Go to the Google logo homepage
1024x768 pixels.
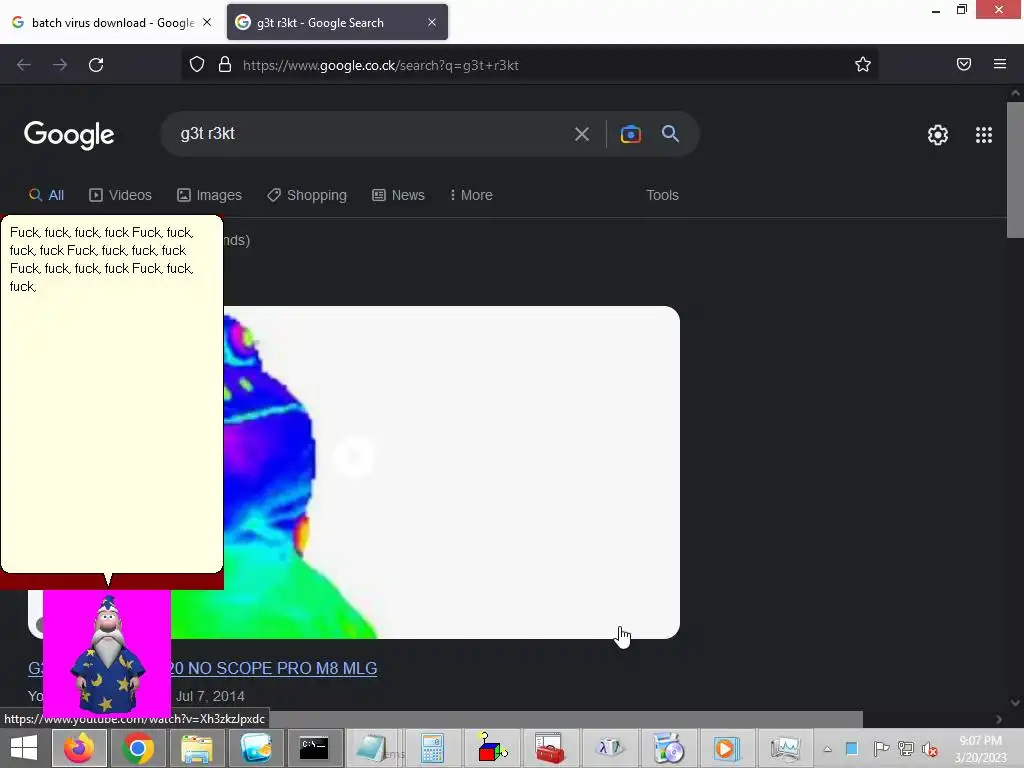point(69,135)
